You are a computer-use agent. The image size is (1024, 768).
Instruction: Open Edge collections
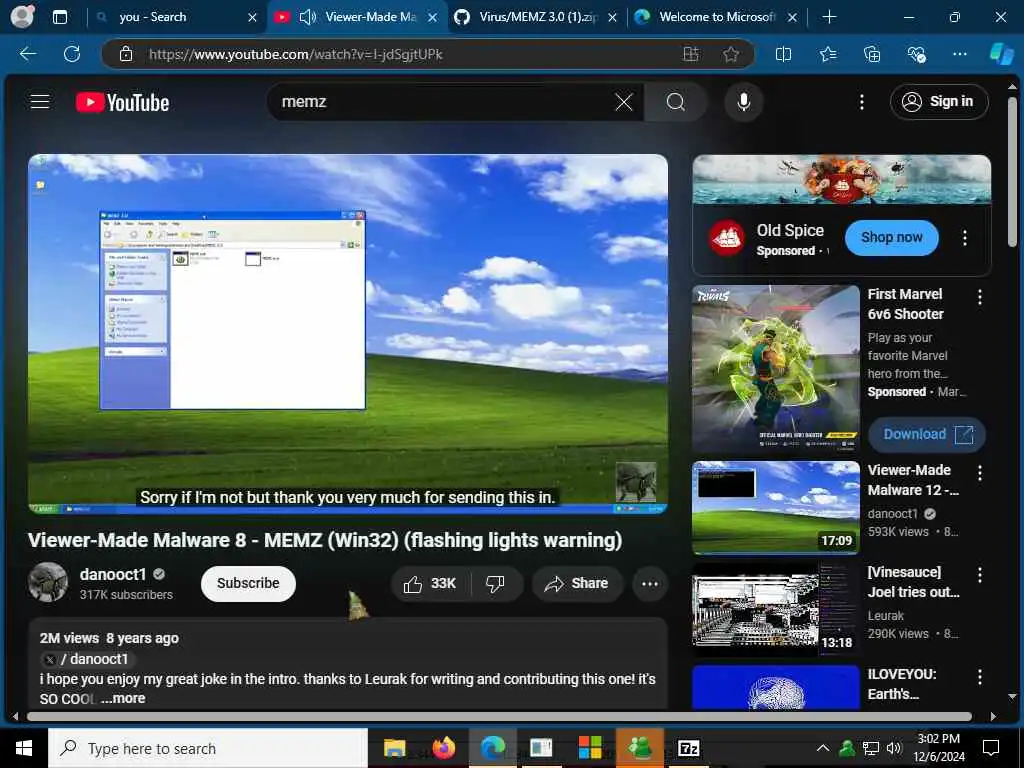(x=872, y=54)
